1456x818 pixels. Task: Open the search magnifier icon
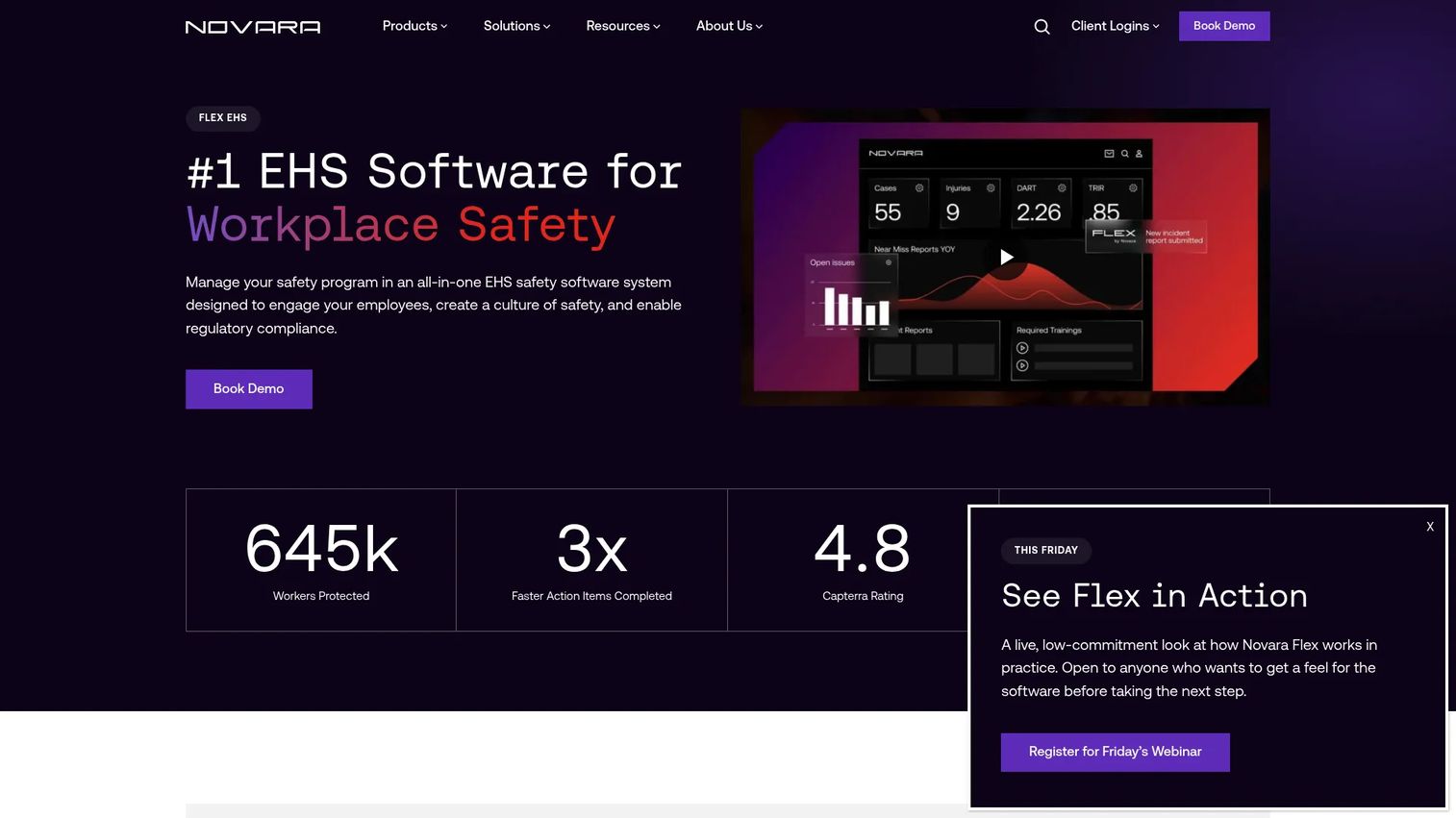(x=1042, y=27)
